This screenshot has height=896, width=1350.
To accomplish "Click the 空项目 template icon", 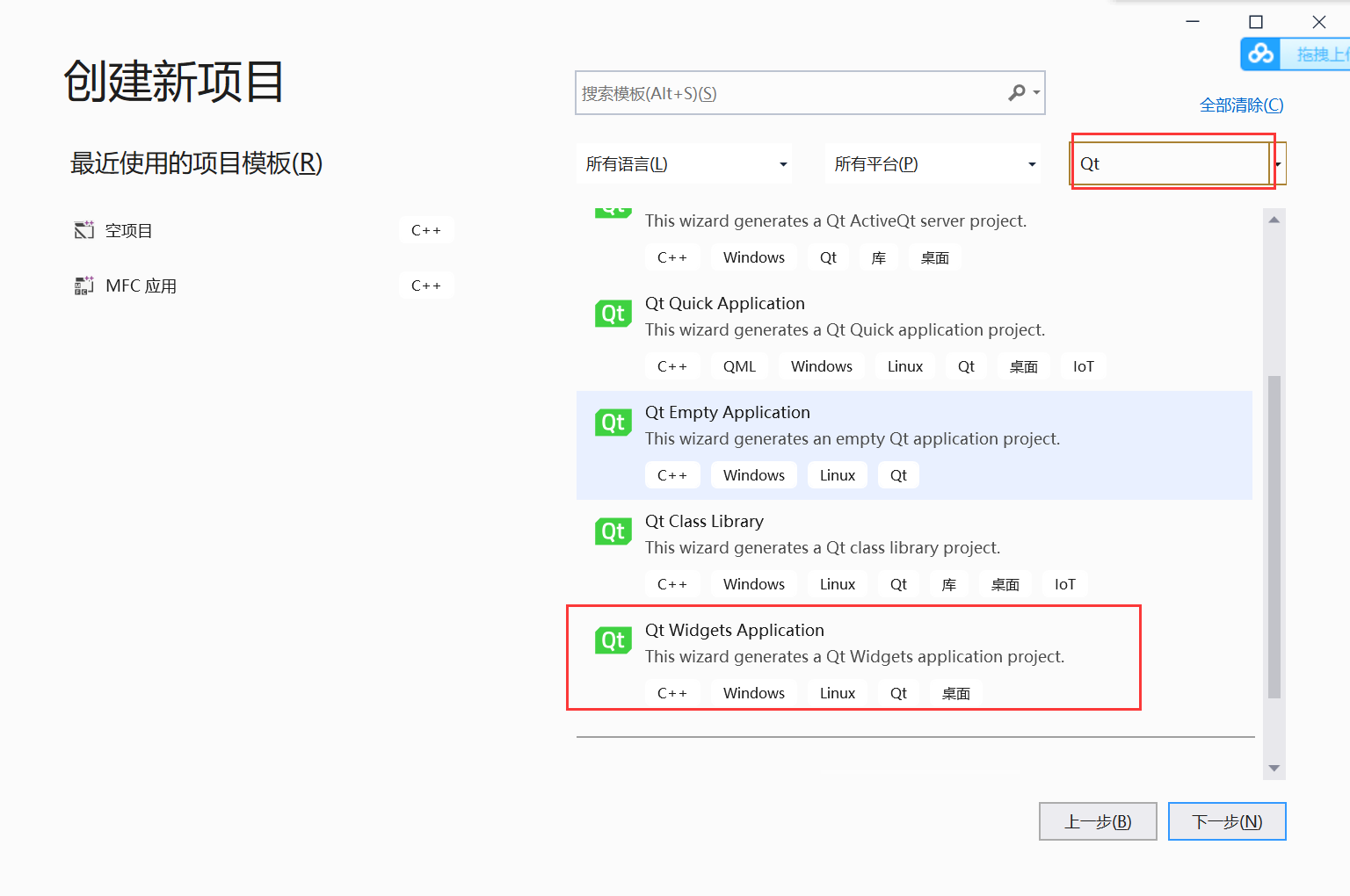I will tap(84, 230).
